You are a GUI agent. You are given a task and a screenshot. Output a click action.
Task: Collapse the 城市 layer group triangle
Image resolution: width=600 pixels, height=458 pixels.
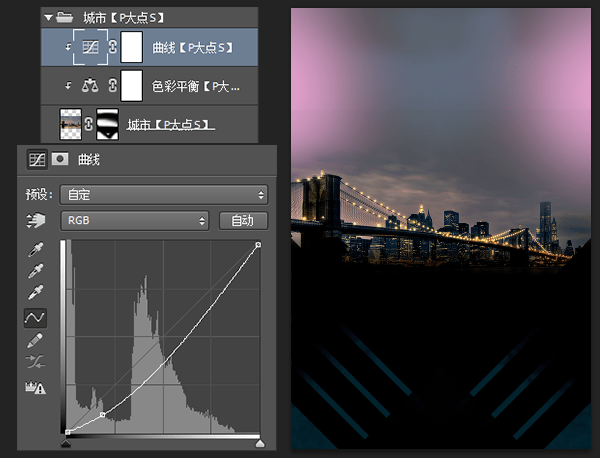point(48,18)
